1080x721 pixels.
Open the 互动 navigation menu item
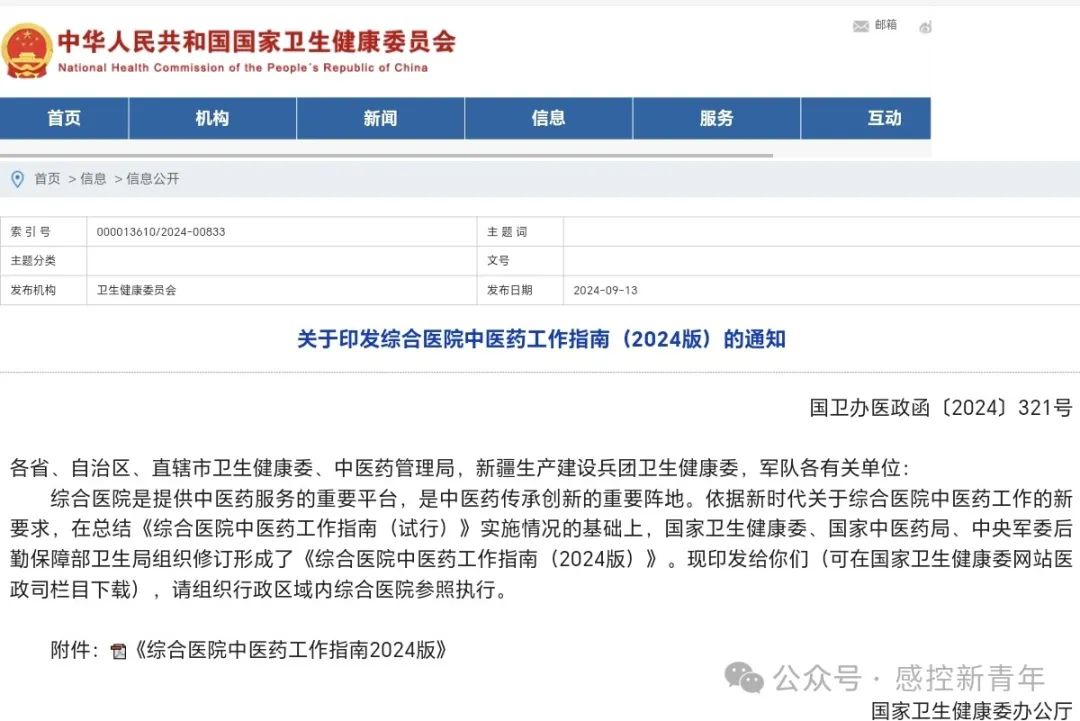click(x=884, y=118)
